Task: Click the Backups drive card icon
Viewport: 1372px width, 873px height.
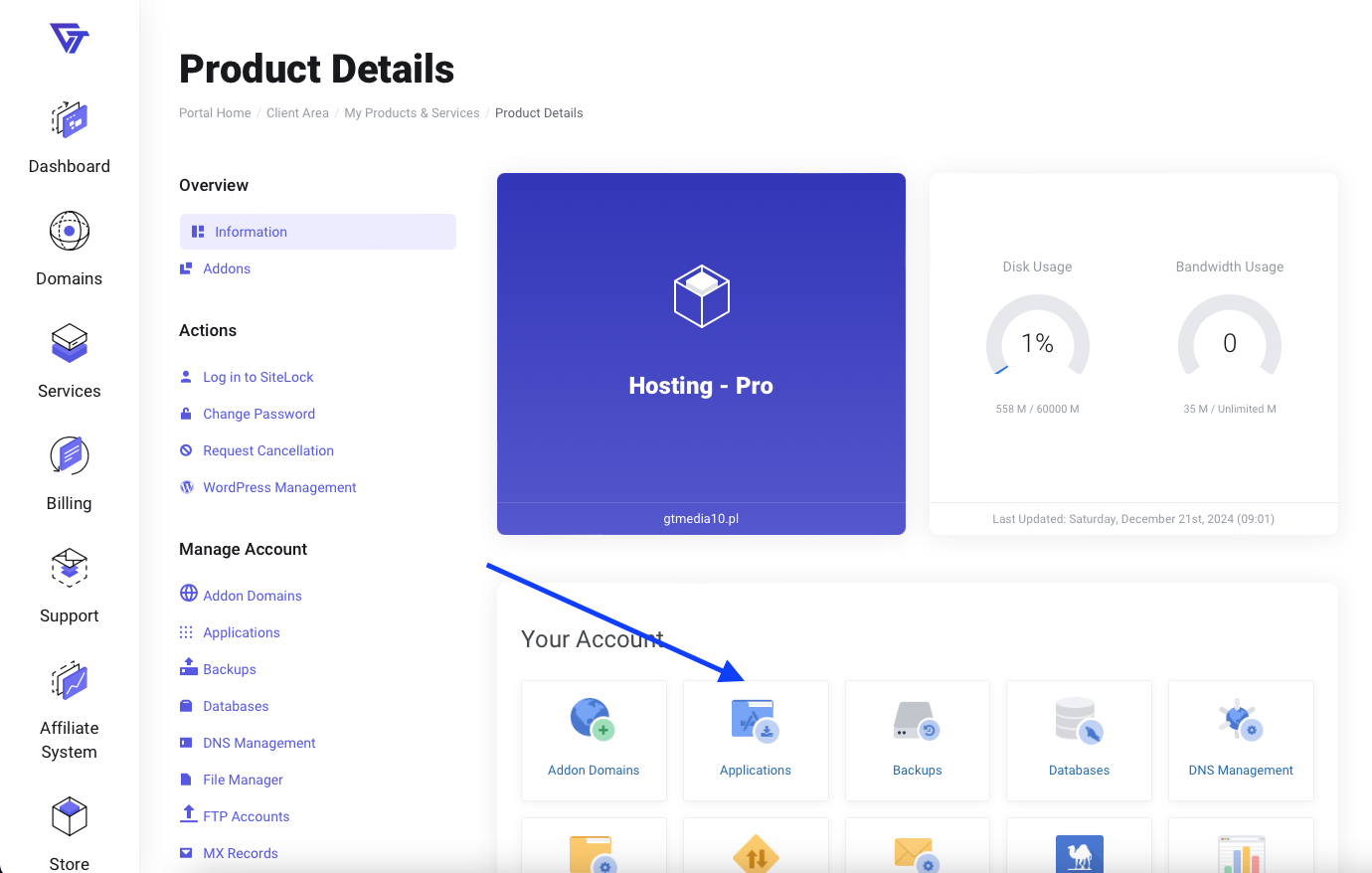Action: (x=917, y=721)
